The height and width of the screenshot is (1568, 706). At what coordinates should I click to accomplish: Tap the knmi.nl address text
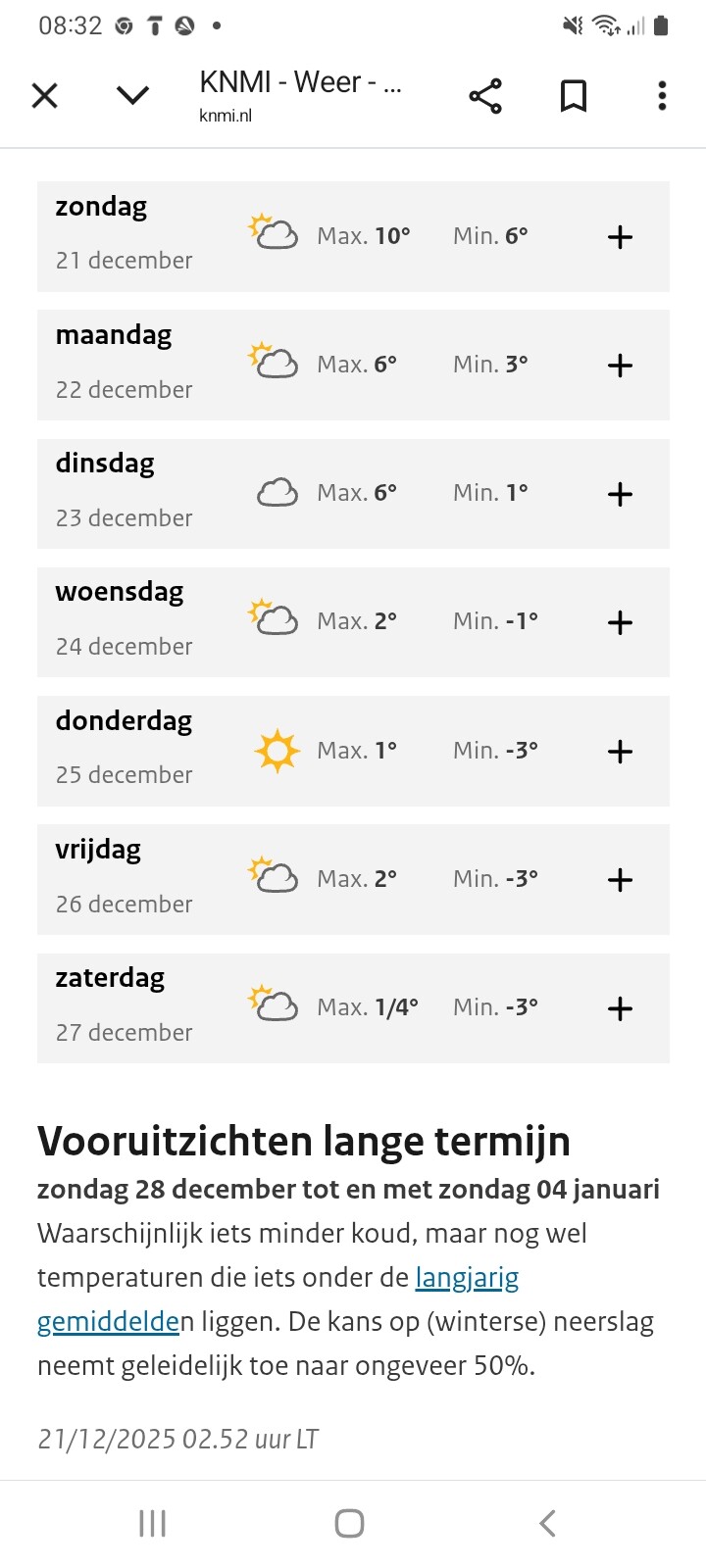click(x=226, y=116)
